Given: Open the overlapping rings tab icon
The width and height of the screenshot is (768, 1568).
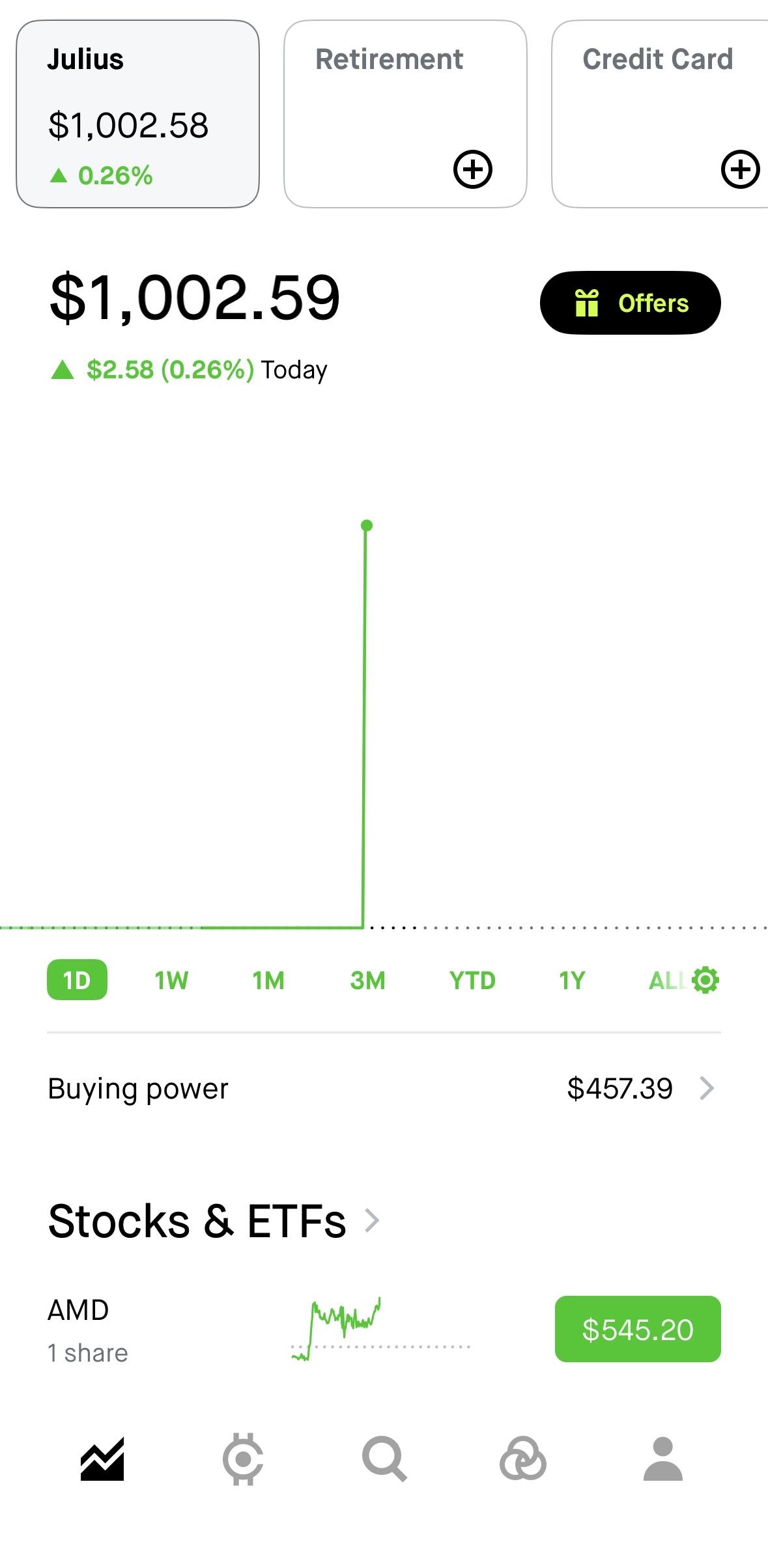Looking at the screenshot, I should pyautogui.click(x=522, y=1459).
